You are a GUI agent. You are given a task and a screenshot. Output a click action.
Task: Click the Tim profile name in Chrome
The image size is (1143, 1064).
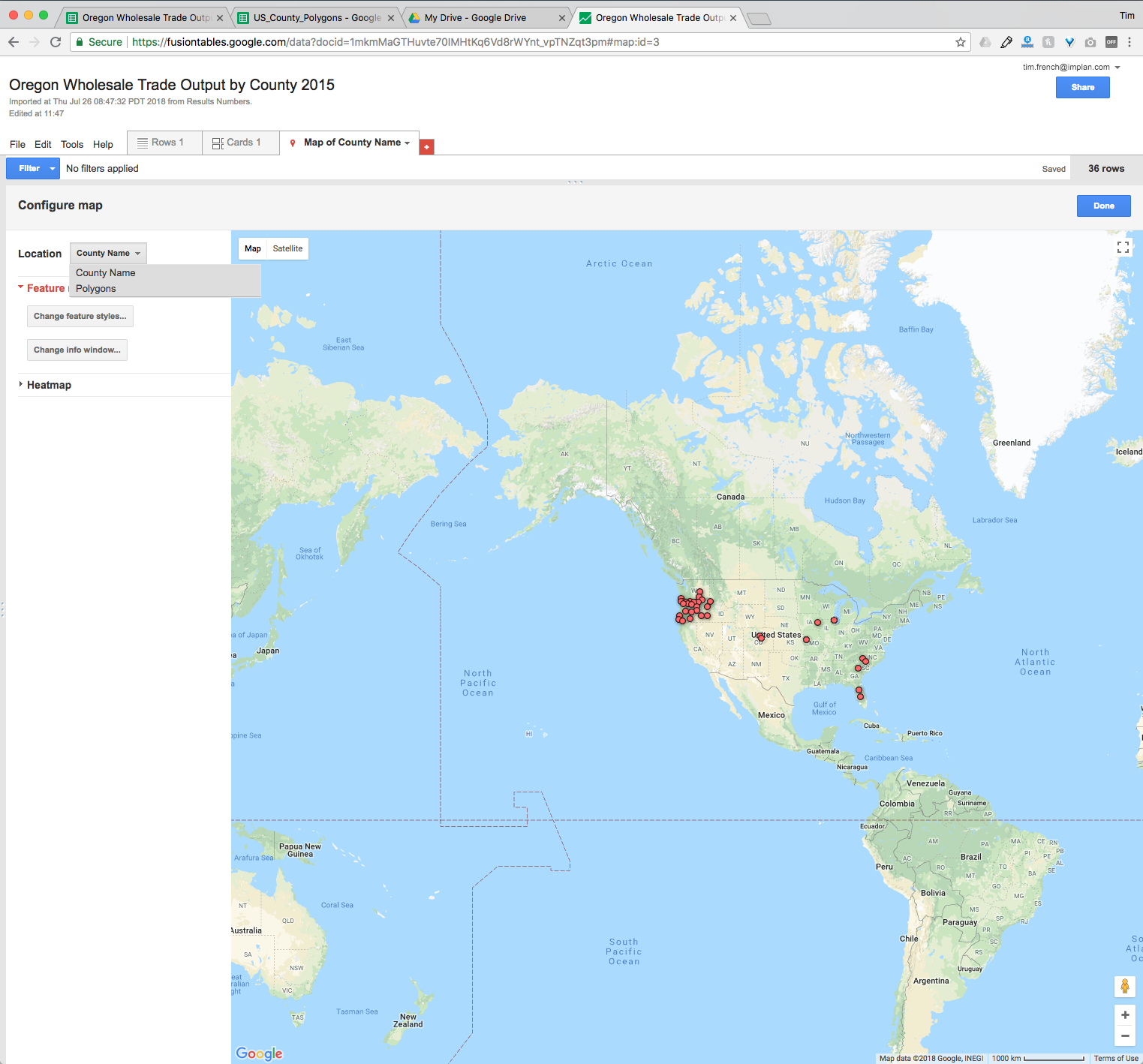(x=1127, y=16)
